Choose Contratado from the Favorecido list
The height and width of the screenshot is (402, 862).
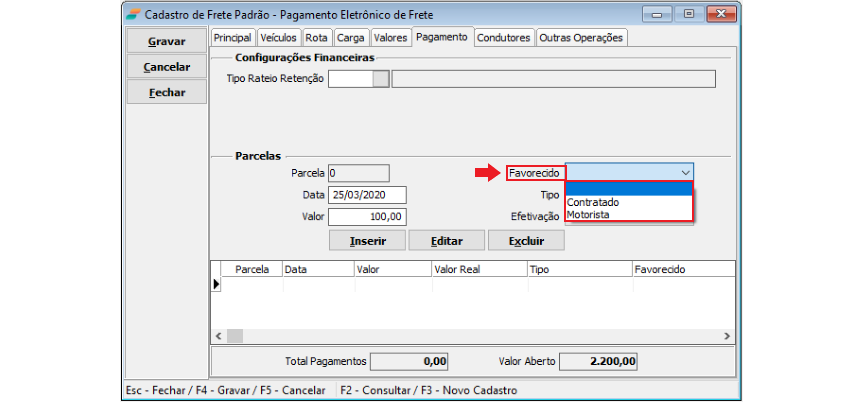click(593, 202)
